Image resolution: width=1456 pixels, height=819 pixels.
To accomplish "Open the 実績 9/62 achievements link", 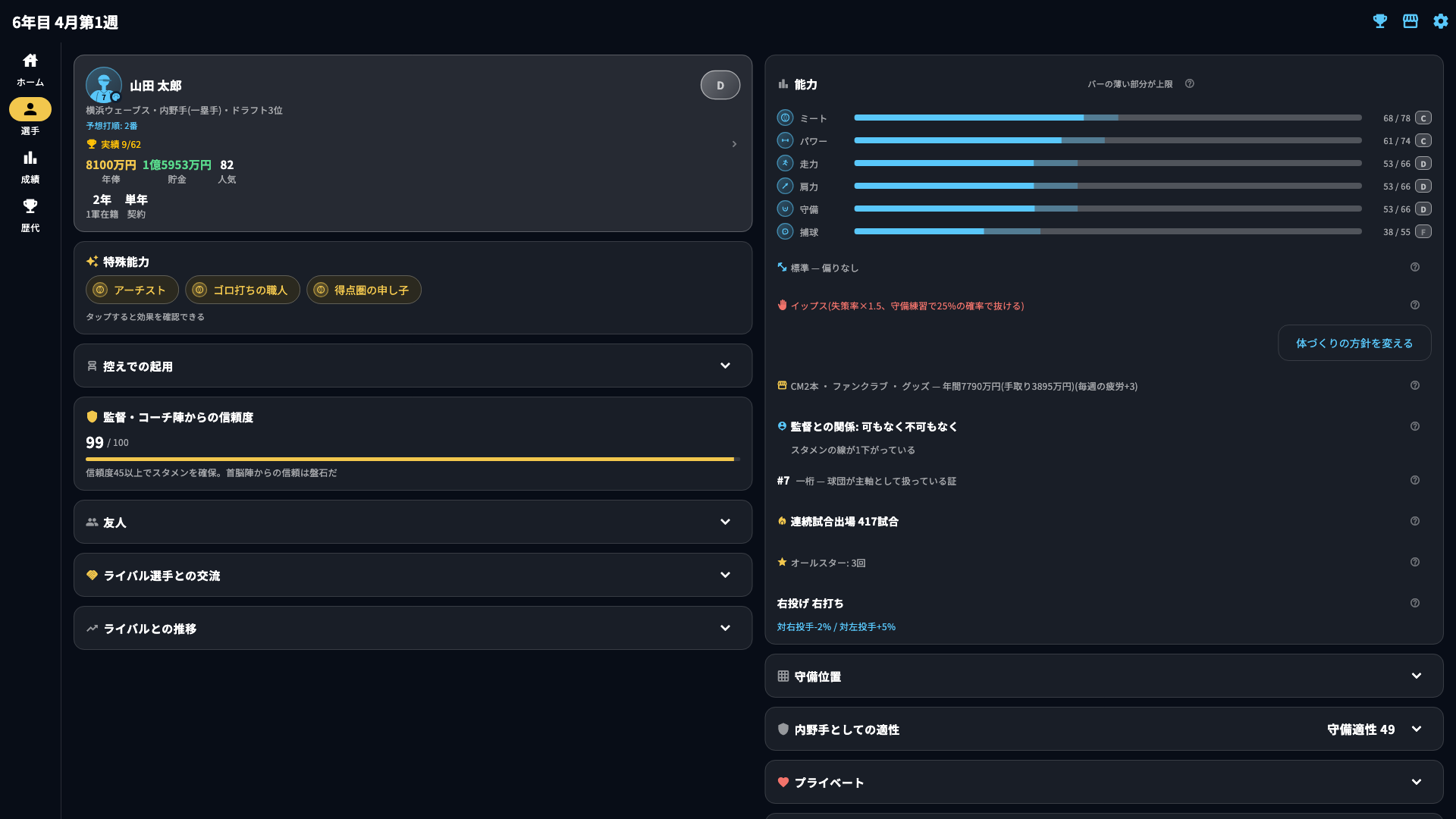I will (x=114, y=144).
